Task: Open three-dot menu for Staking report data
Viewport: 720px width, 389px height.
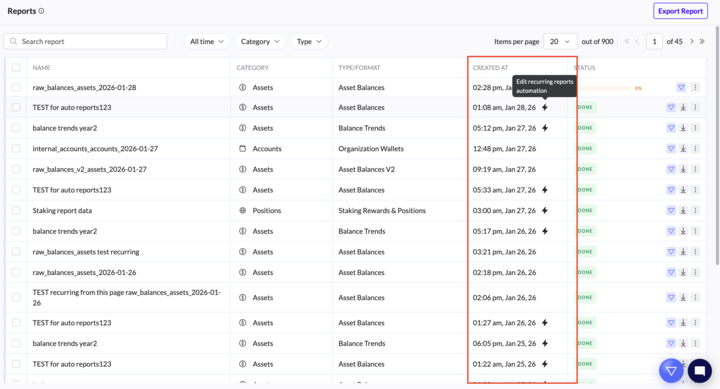Action: tap(695, 210)
